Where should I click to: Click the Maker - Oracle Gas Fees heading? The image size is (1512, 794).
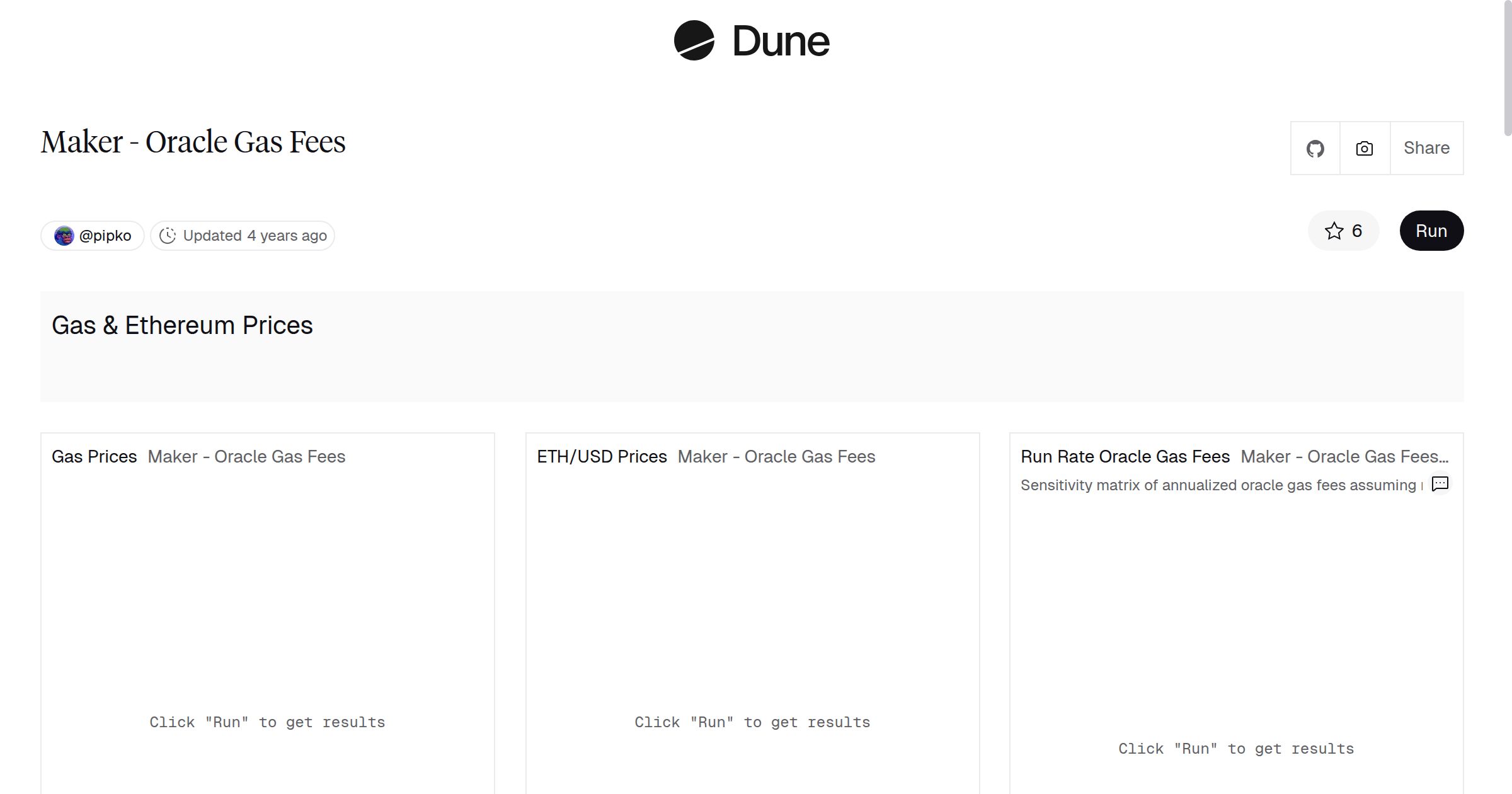[193, 142]
